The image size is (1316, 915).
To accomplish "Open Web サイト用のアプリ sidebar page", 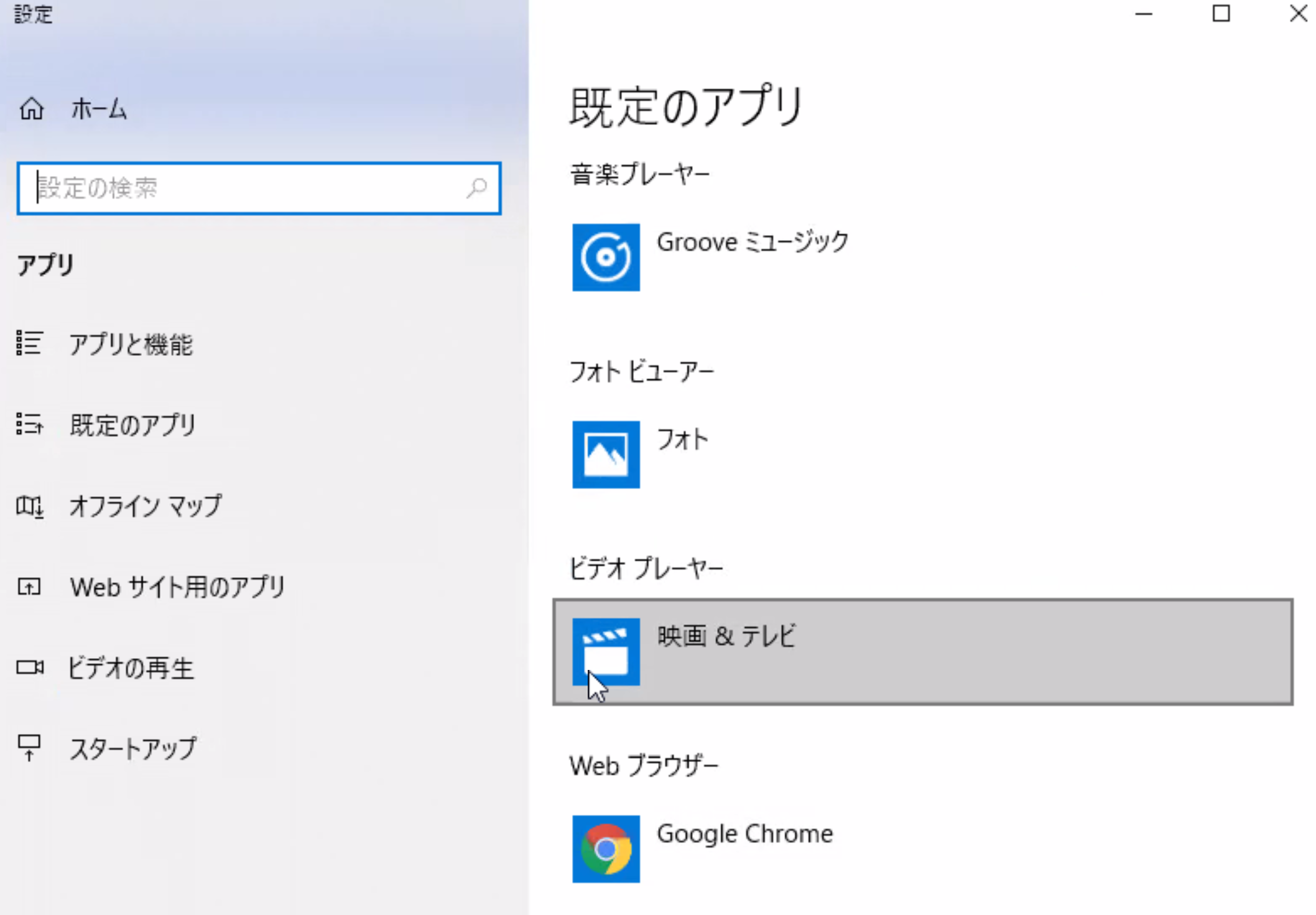I will [x=177, y=587].
